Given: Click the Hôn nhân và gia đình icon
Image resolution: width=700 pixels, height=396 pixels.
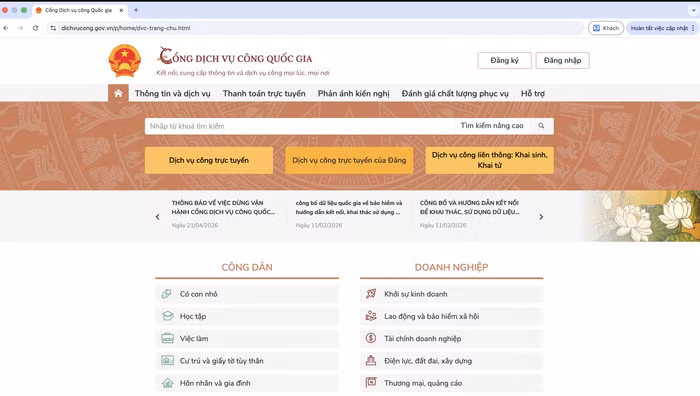Looking at the screenshot, I should pyautogui.click(x=167, y=383).
